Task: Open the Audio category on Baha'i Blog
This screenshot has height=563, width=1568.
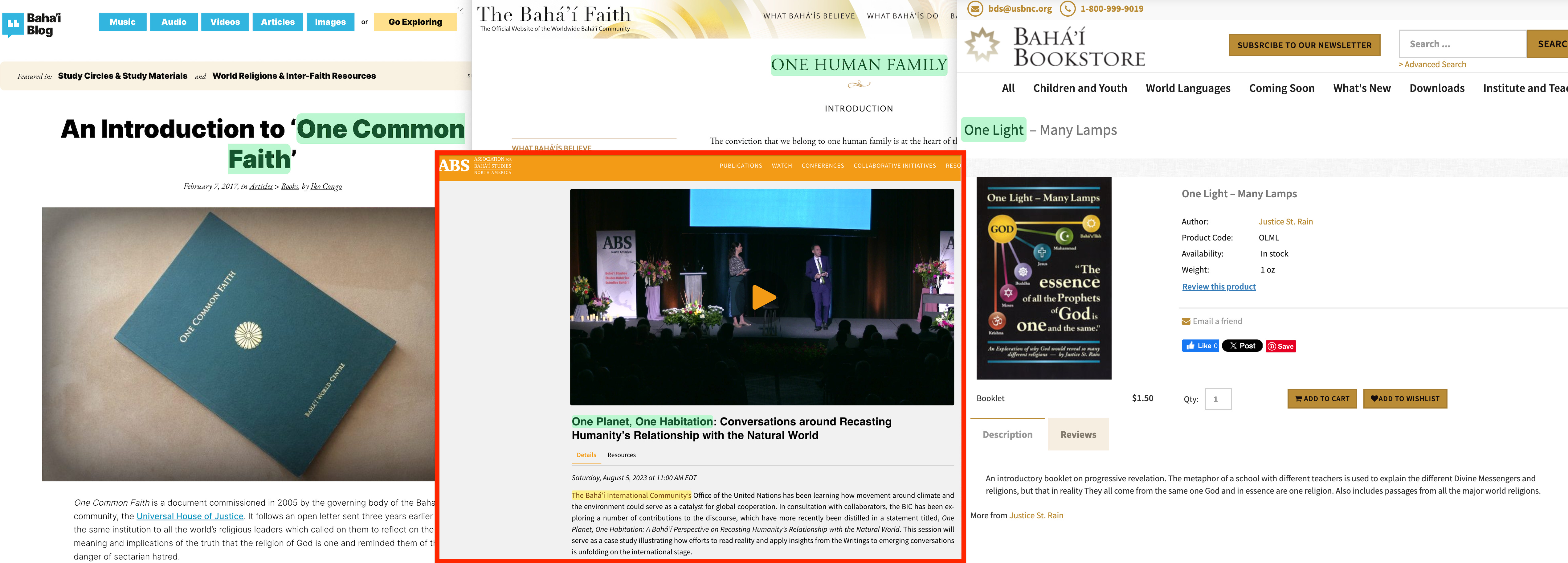Action: 174,22
